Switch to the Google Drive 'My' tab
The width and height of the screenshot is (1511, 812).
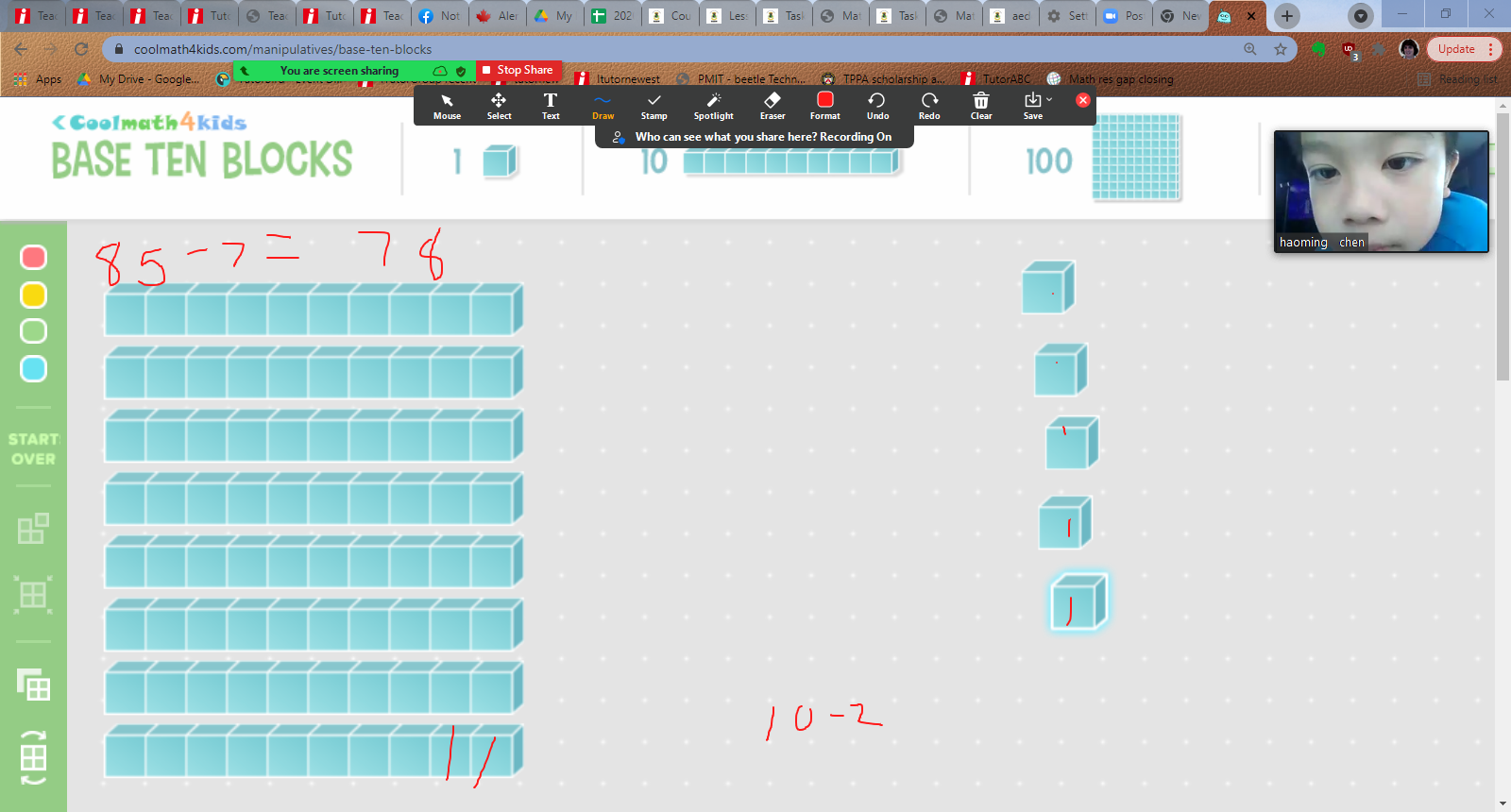[x=553, y=16]
